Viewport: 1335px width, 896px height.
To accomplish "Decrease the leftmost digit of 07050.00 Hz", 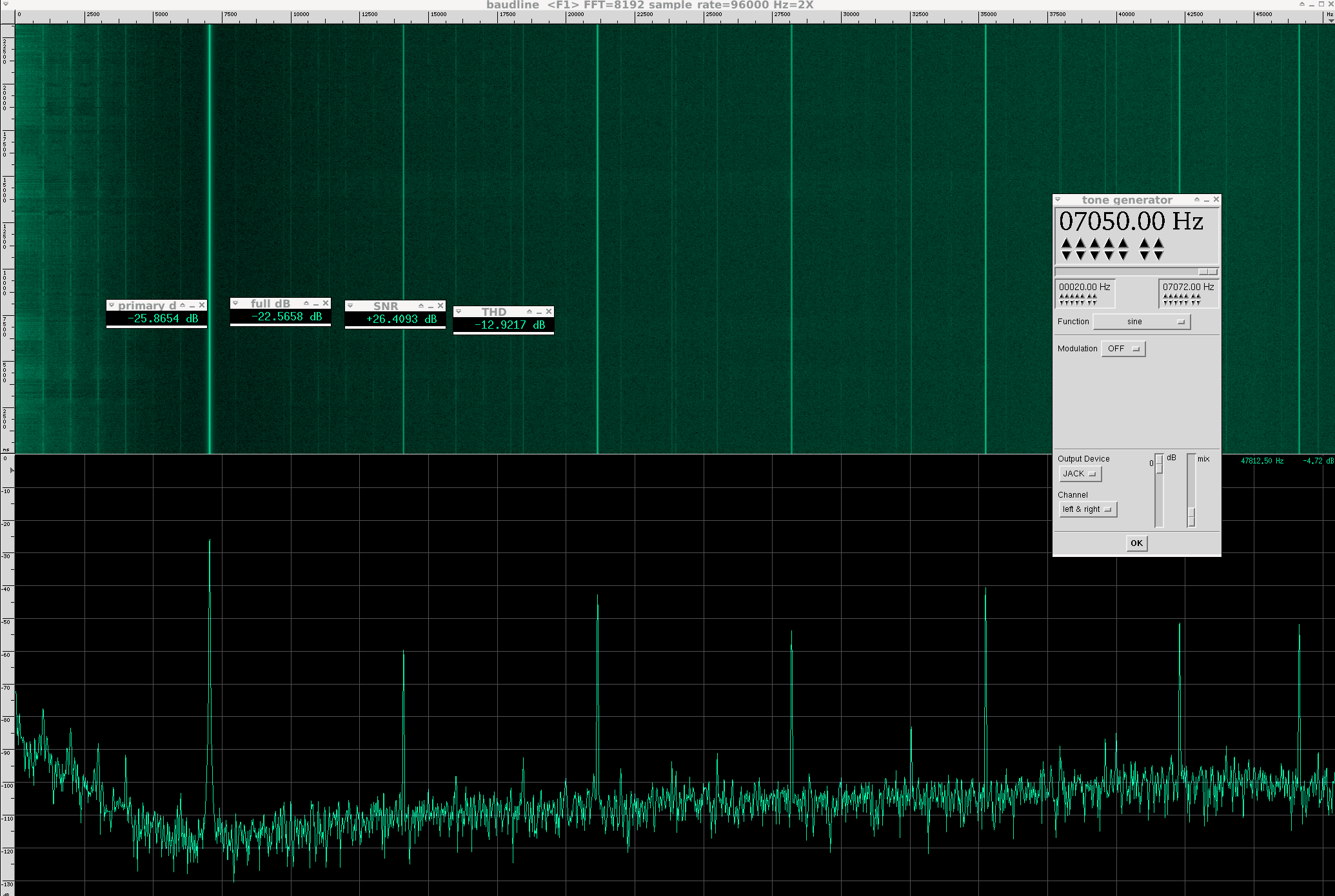I will point(1066,256).
